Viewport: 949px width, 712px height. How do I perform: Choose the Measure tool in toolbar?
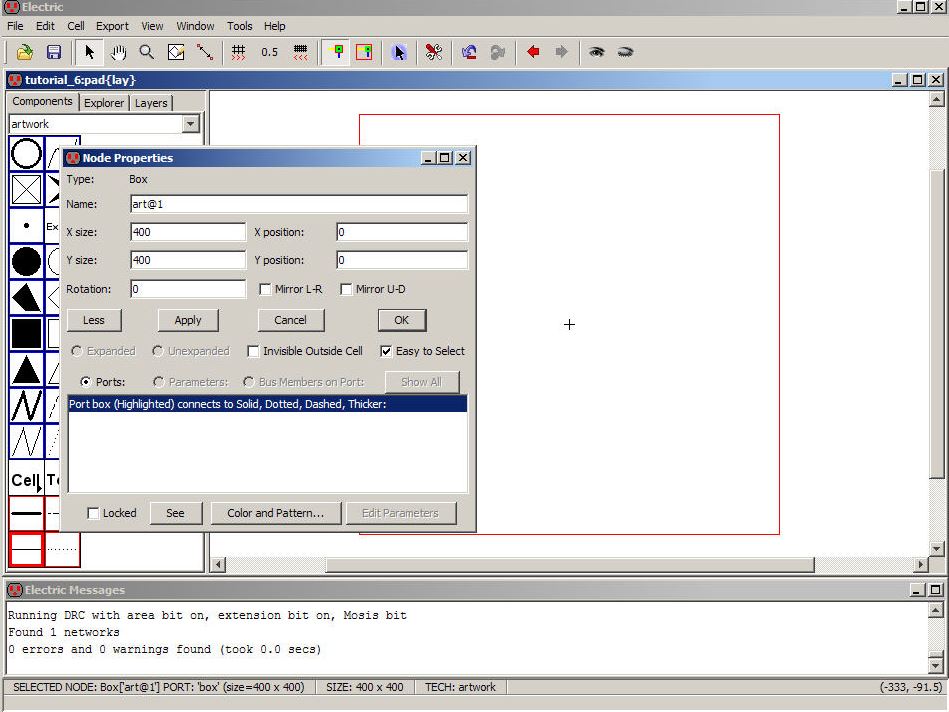(205, 52)
